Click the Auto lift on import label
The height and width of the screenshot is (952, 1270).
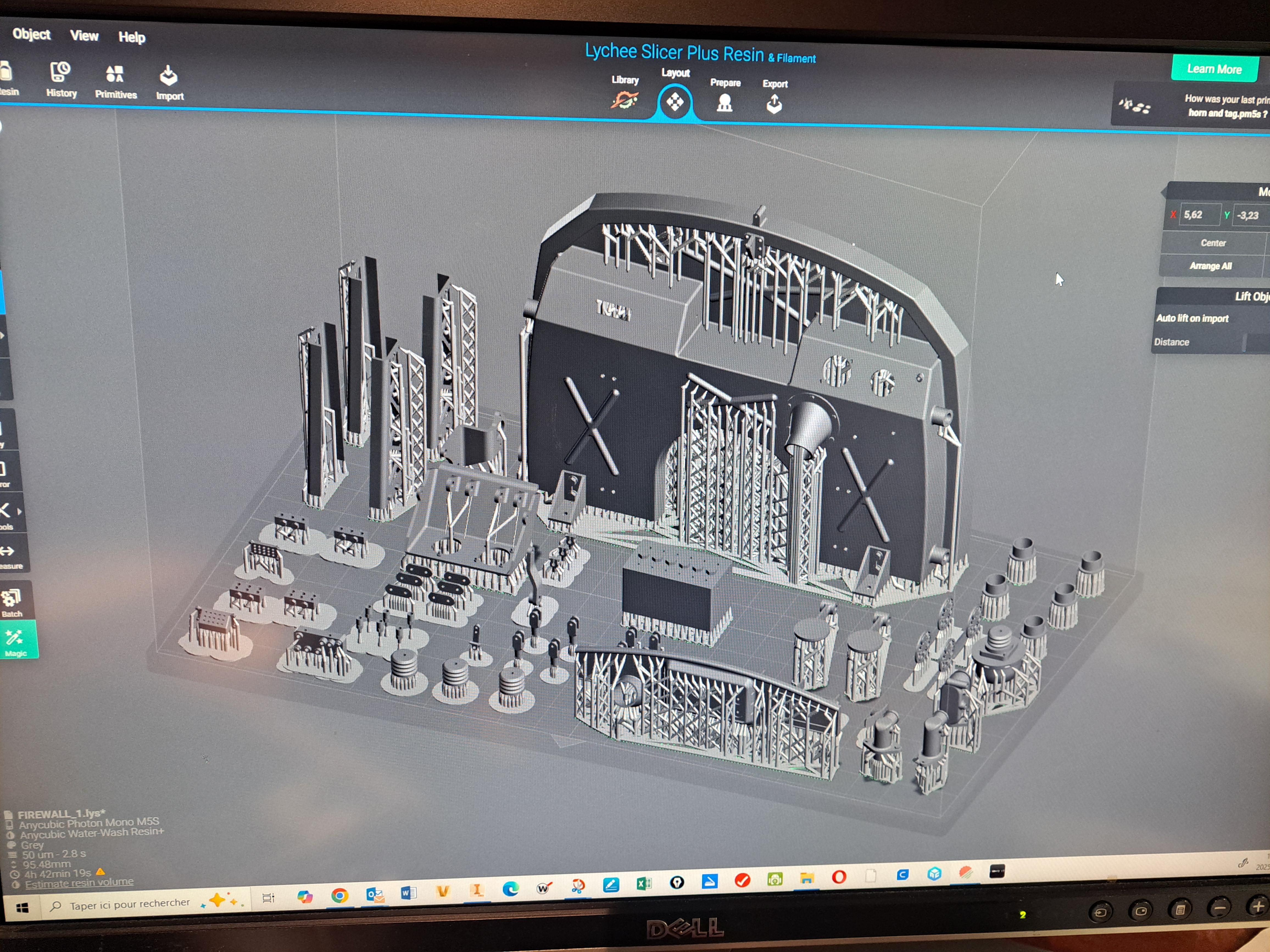coord(1192,318)
